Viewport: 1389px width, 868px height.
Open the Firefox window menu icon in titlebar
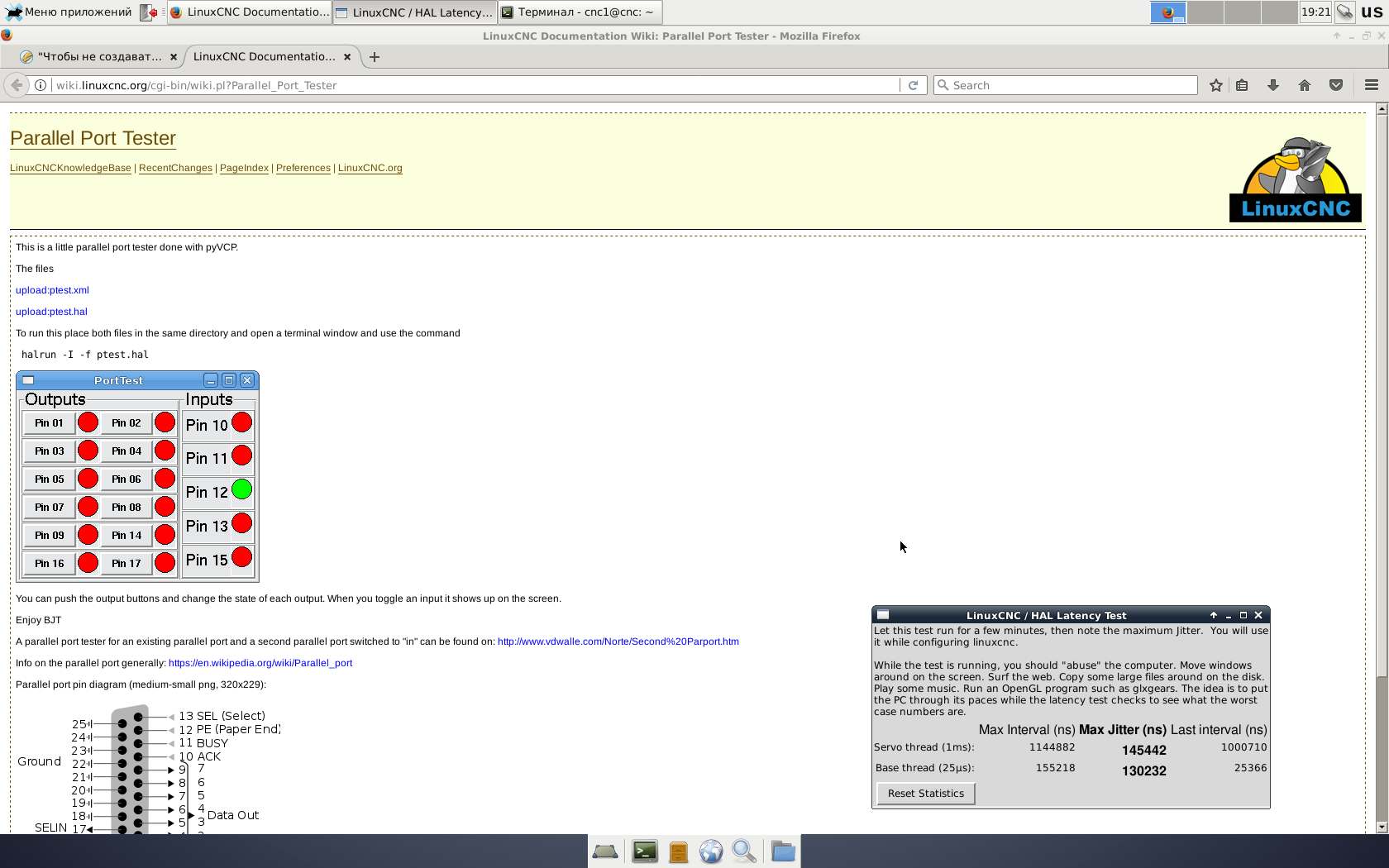click(x=7, y=36)
